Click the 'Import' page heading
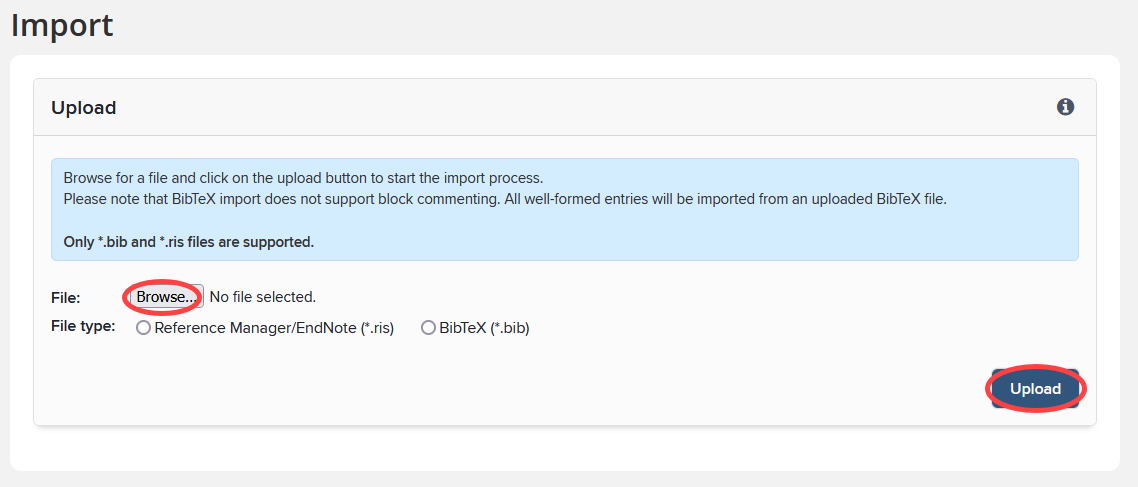The image size is (1138, 487). click(62, 25)
